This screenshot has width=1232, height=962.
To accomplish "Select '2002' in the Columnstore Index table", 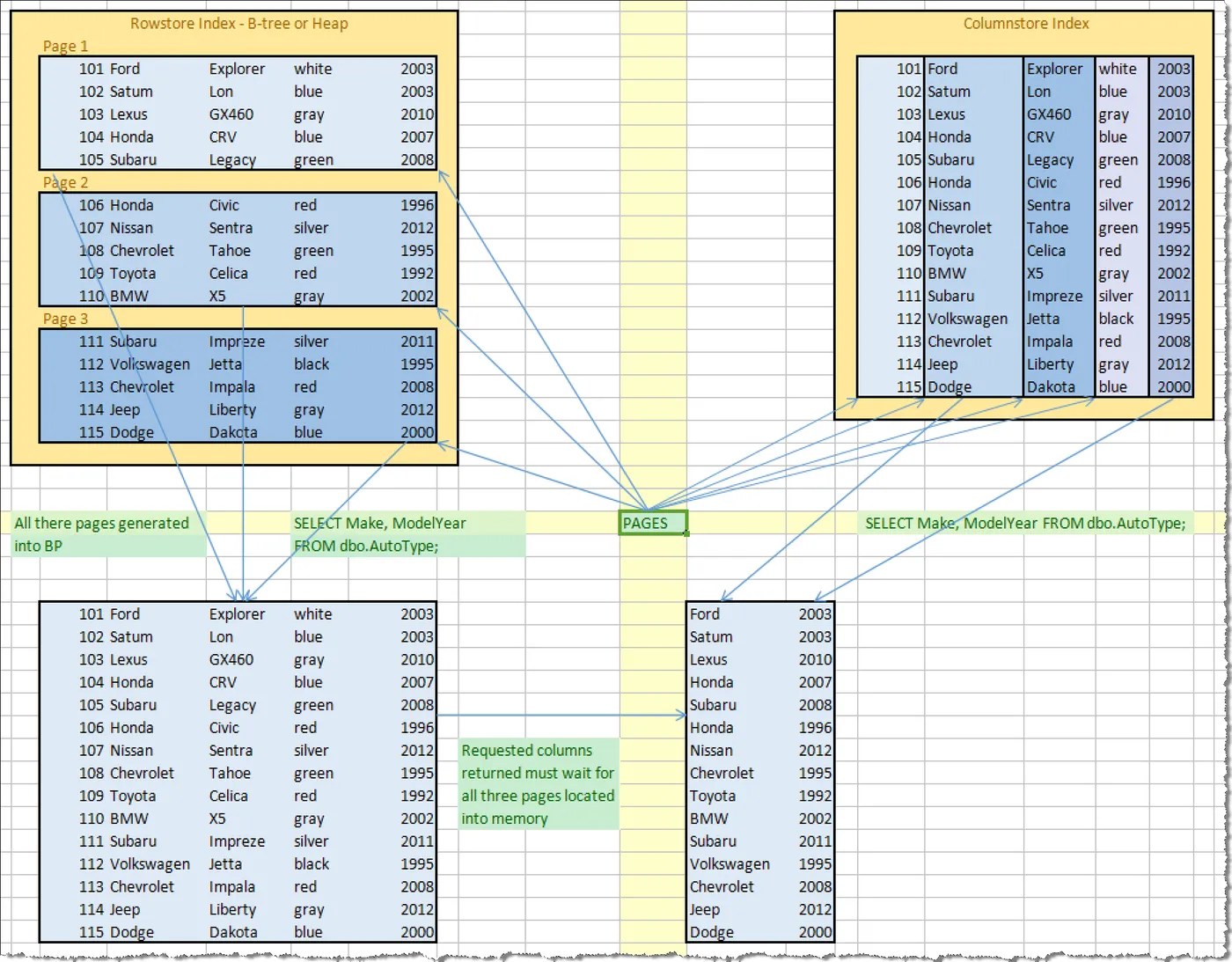I will (x=1174, y=274).
